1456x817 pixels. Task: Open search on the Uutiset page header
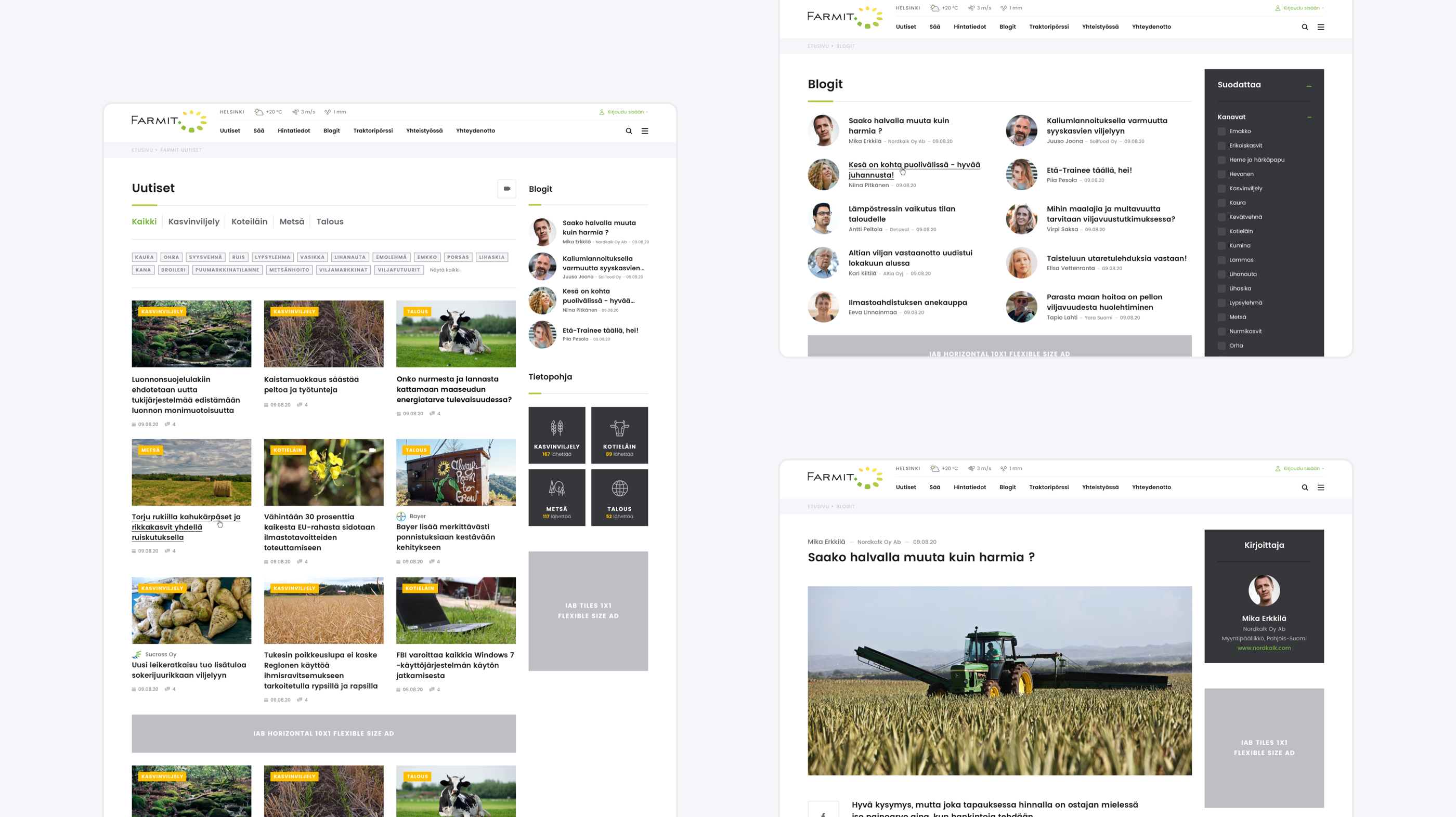629,131
